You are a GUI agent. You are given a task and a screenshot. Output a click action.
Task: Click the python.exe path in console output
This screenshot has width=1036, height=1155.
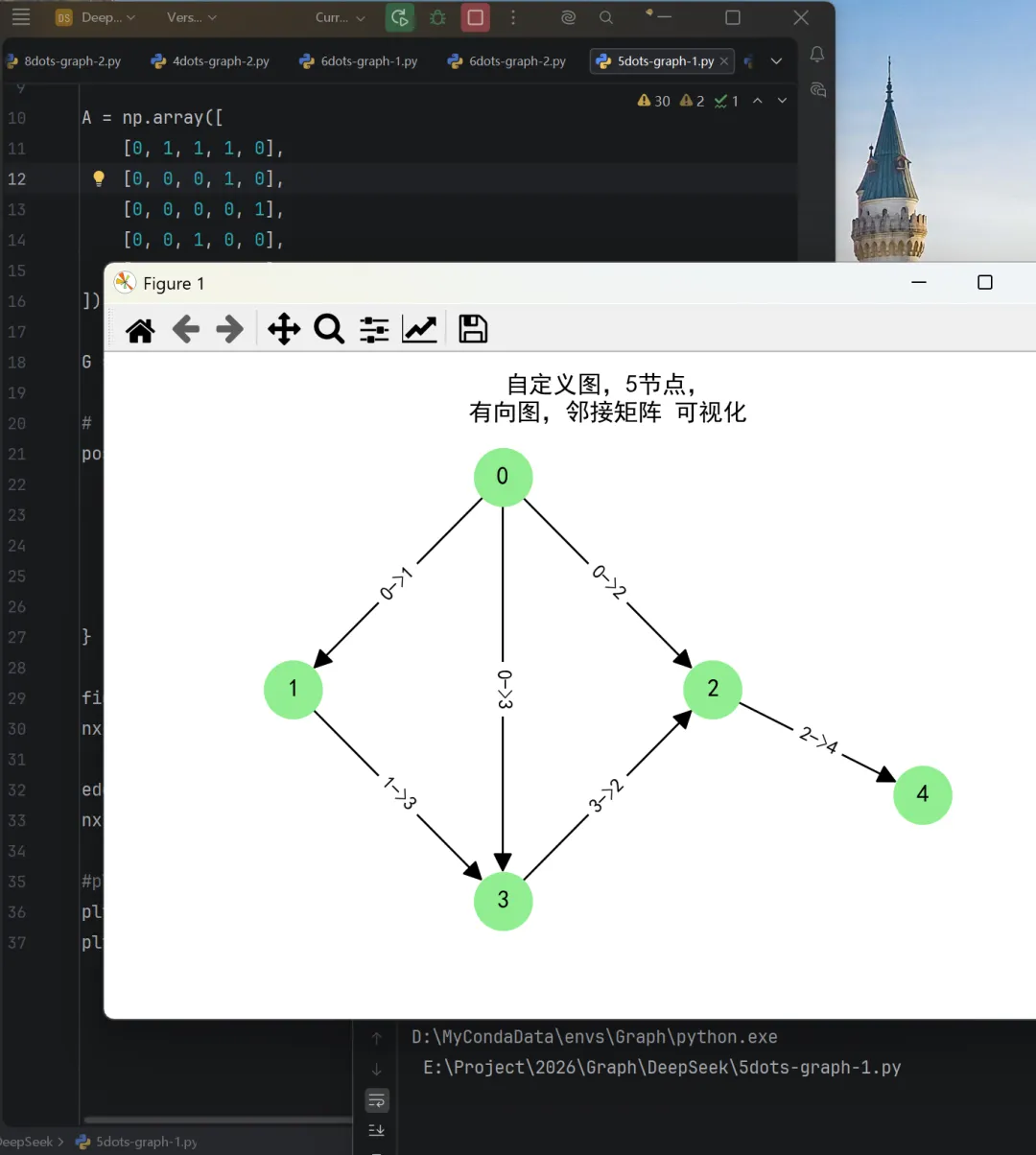(595, 1037)
